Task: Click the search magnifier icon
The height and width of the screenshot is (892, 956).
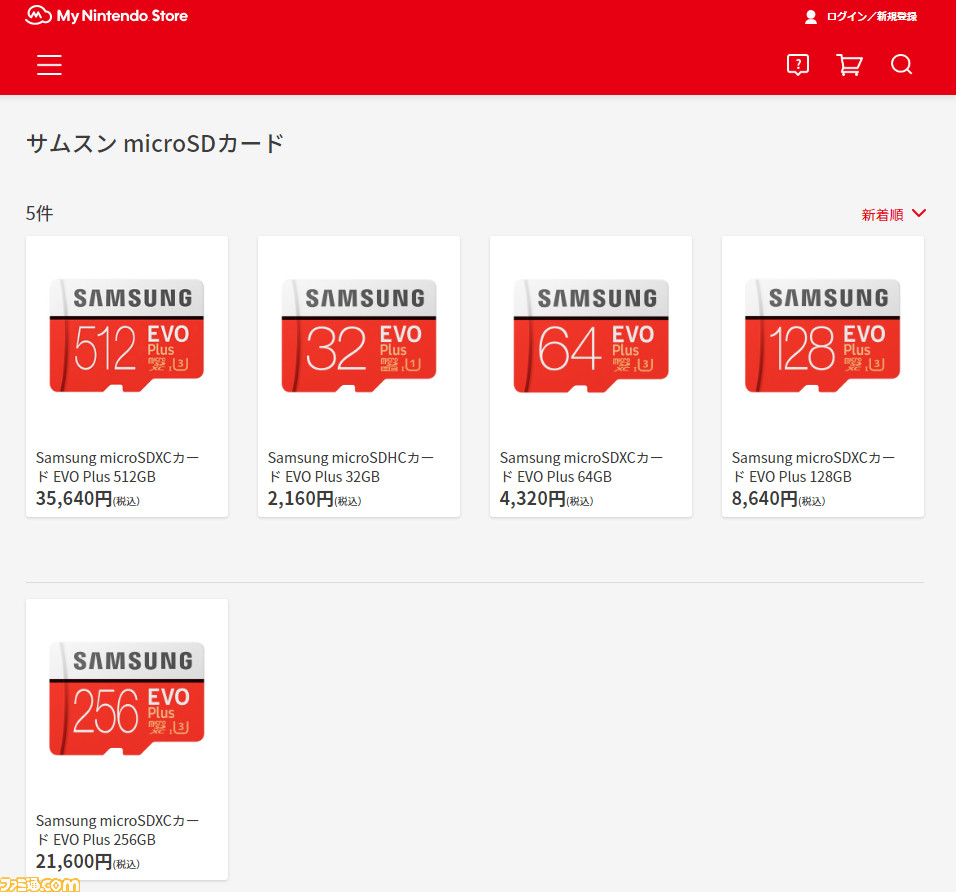Action: [x=901, y=65]
